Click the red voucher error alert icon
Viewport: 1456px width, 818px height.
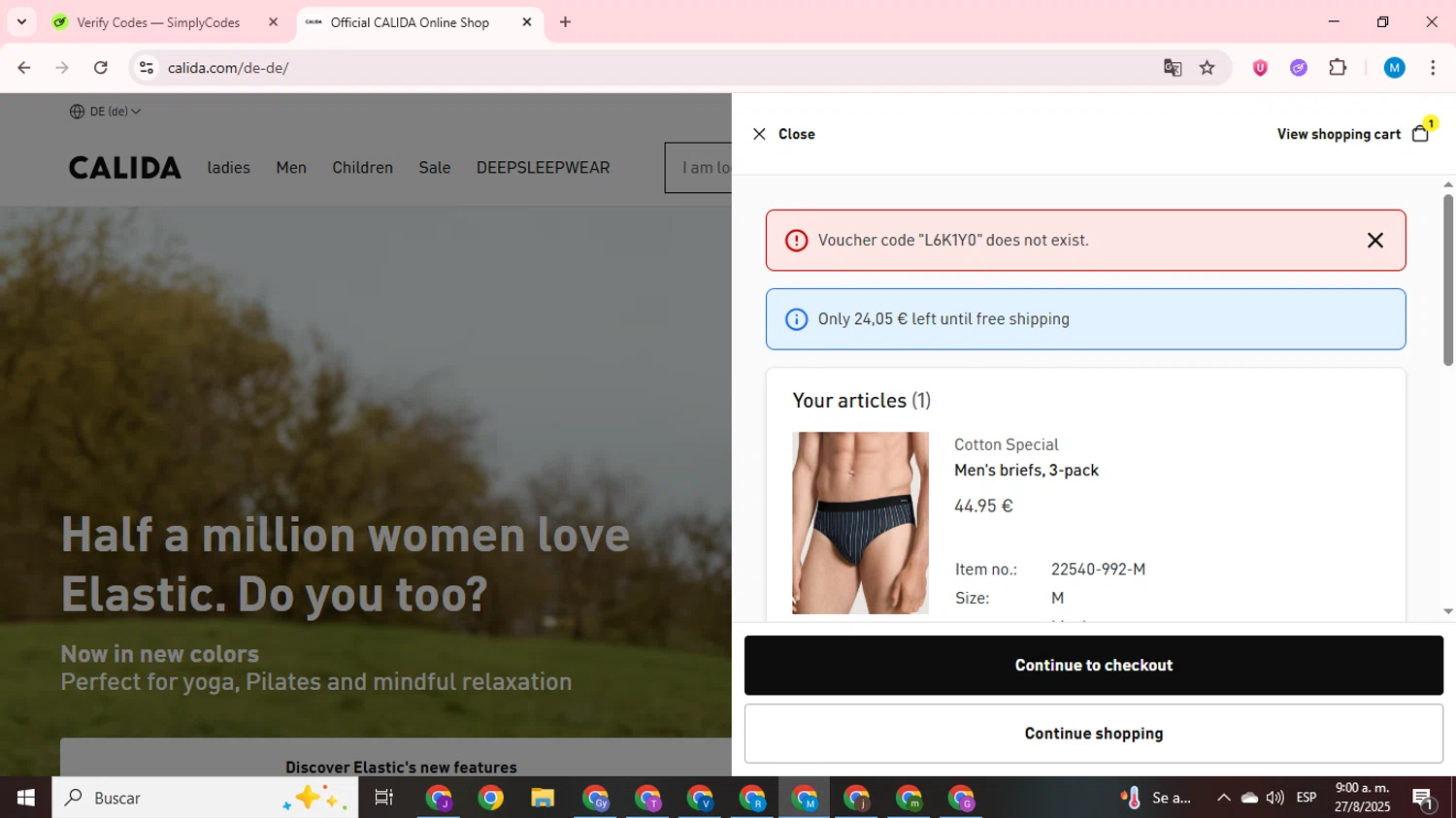click(796, 241)
